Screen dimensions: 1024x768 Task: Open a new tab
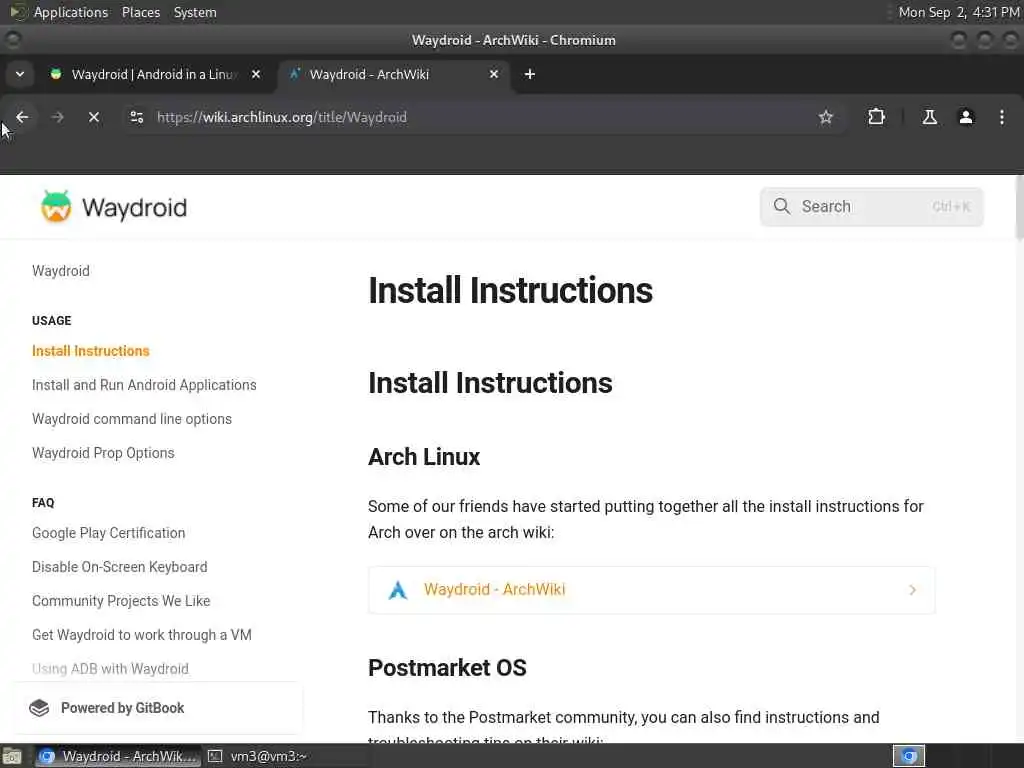(x=530, y=74)
